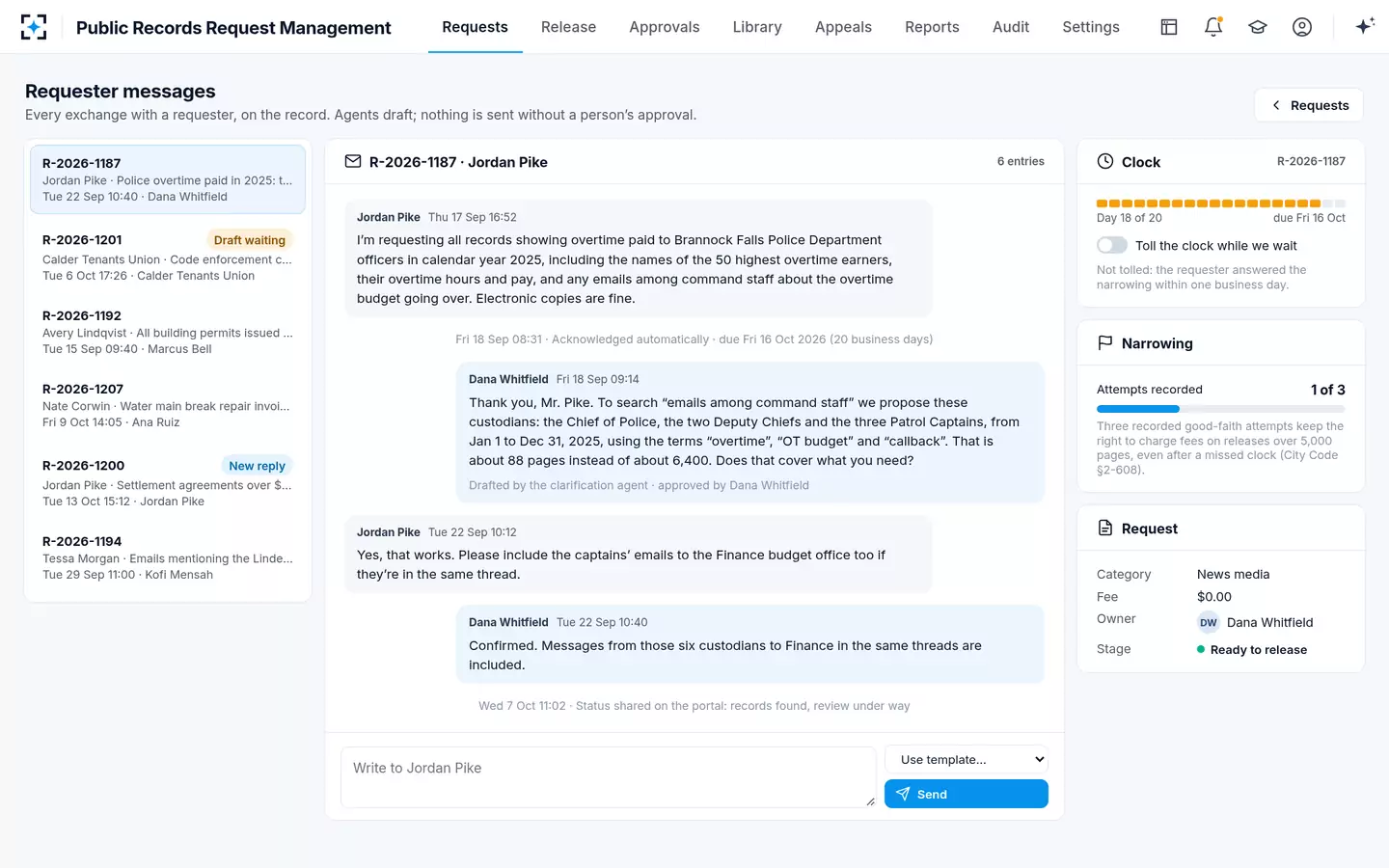
Task: Click the R-2026-1187 label in Clock panel
Action: [x=1311, y=161]
